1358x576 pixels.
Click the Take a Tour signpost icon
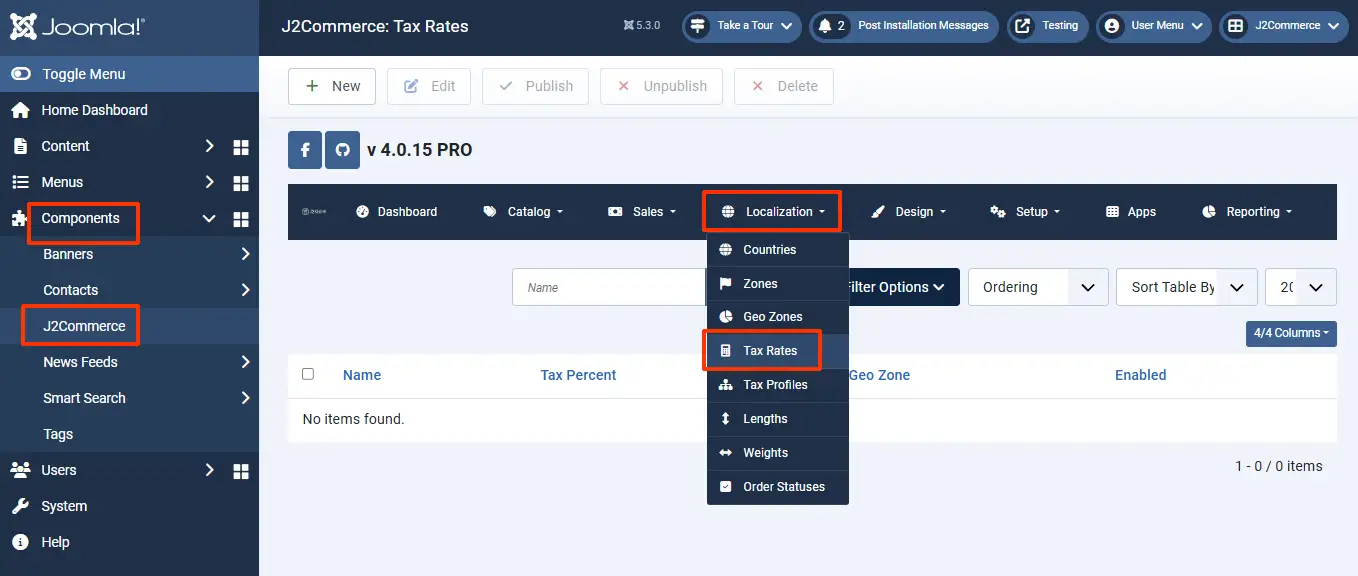[x=698, y=26]
